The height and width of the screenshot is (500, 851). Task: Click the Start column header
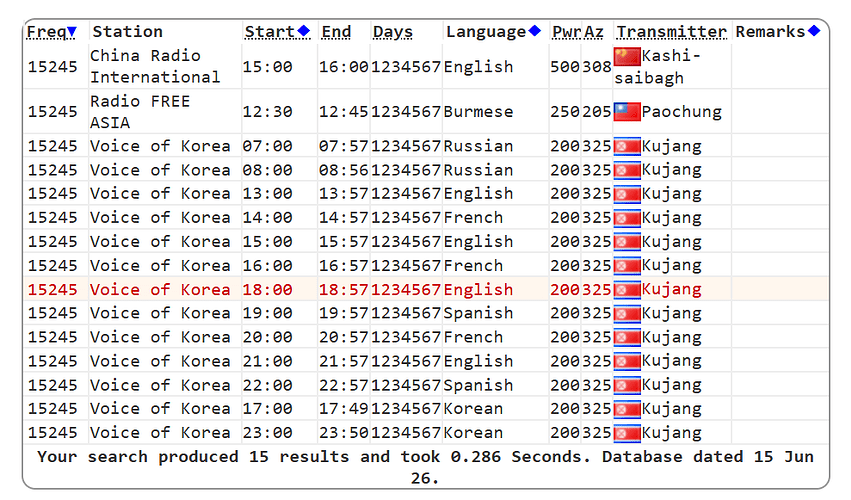pyautogui.click(x=269, y=32)
